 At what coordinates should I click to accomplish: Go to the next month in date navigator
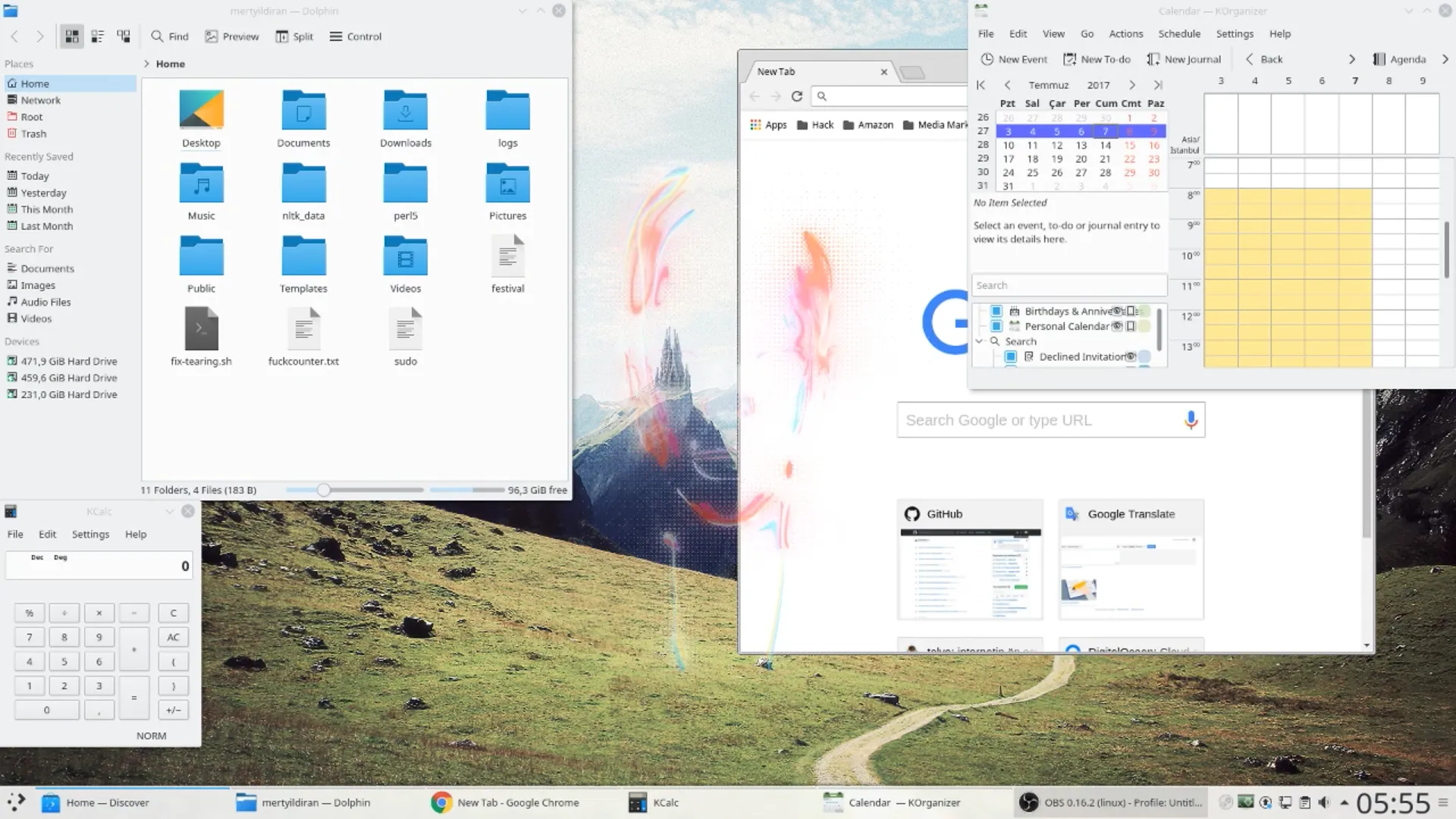(x=1131, y=85)
